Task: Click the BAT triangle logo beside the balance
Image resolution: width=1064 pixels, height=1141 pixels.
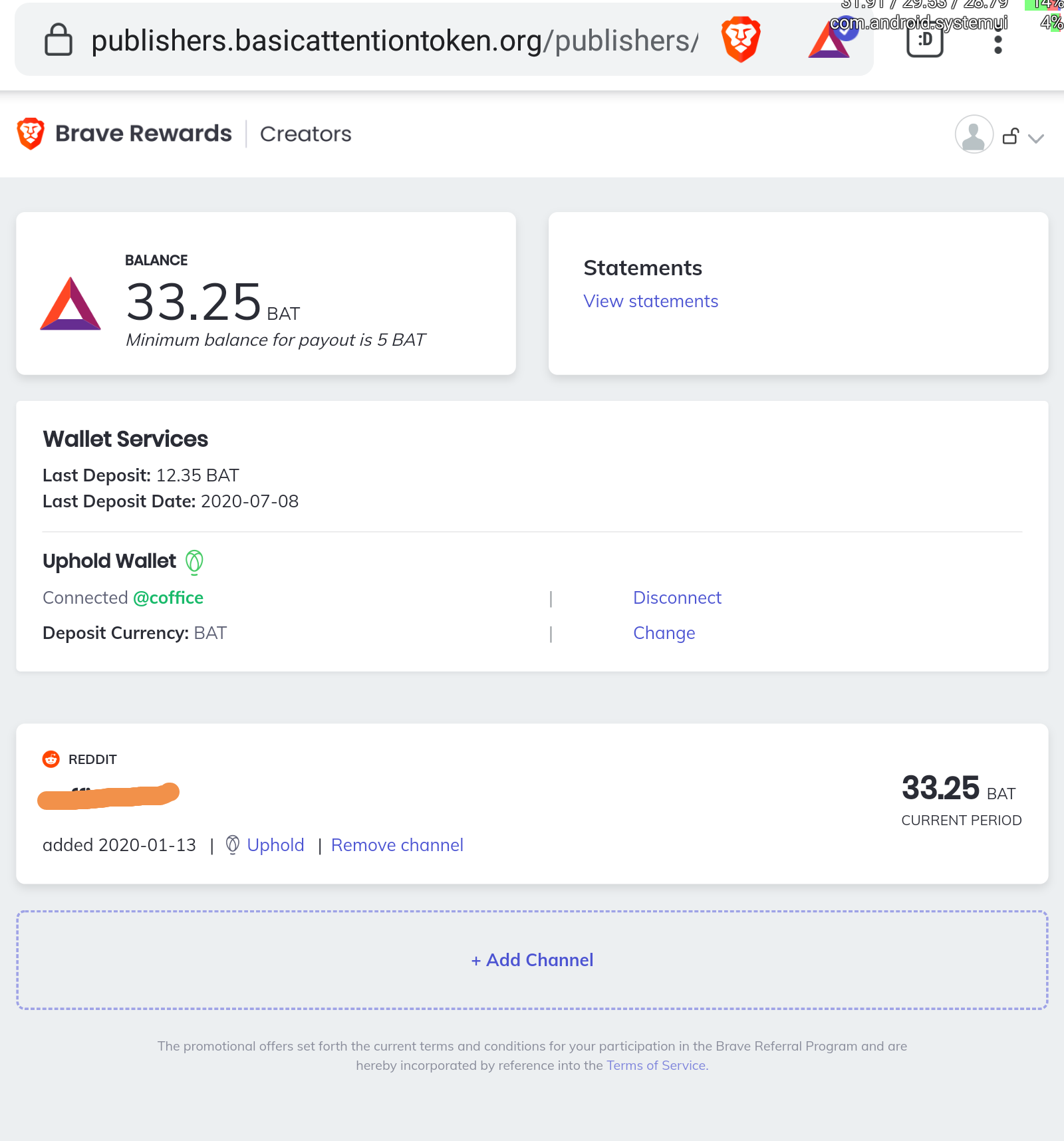Action: pos(70,304)
